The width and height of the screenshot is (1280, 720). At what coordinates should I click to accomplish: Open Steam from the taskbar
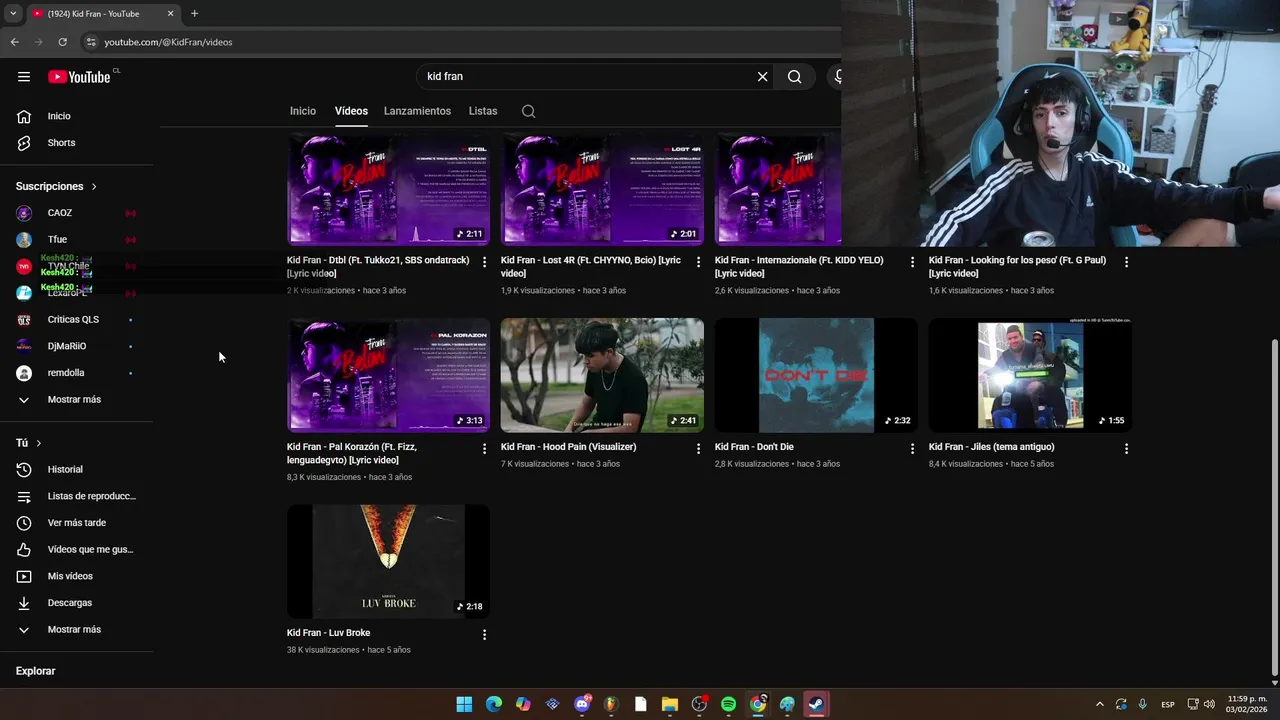(816, 704)
